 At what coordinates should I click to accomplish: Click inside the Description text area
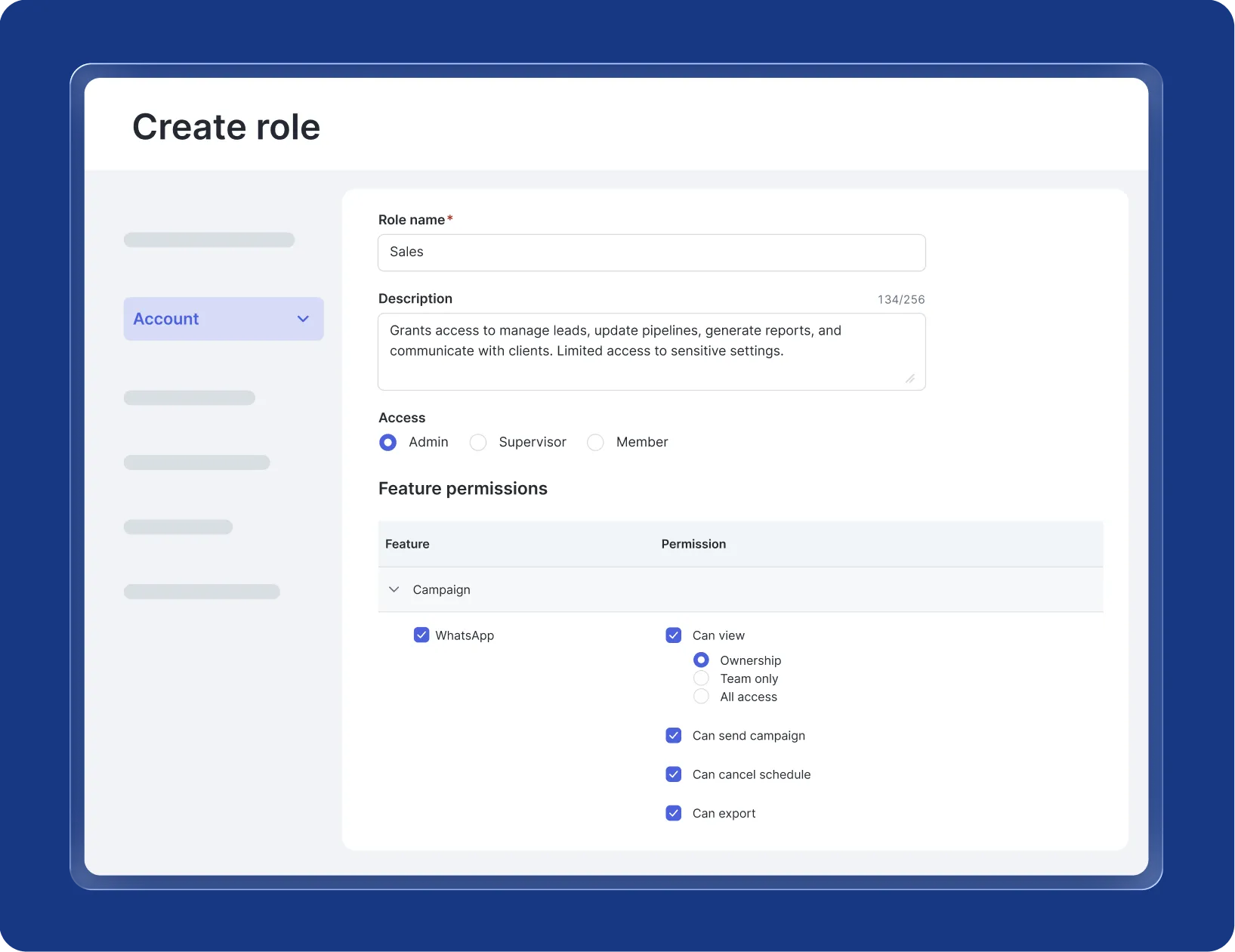[651, 351]
